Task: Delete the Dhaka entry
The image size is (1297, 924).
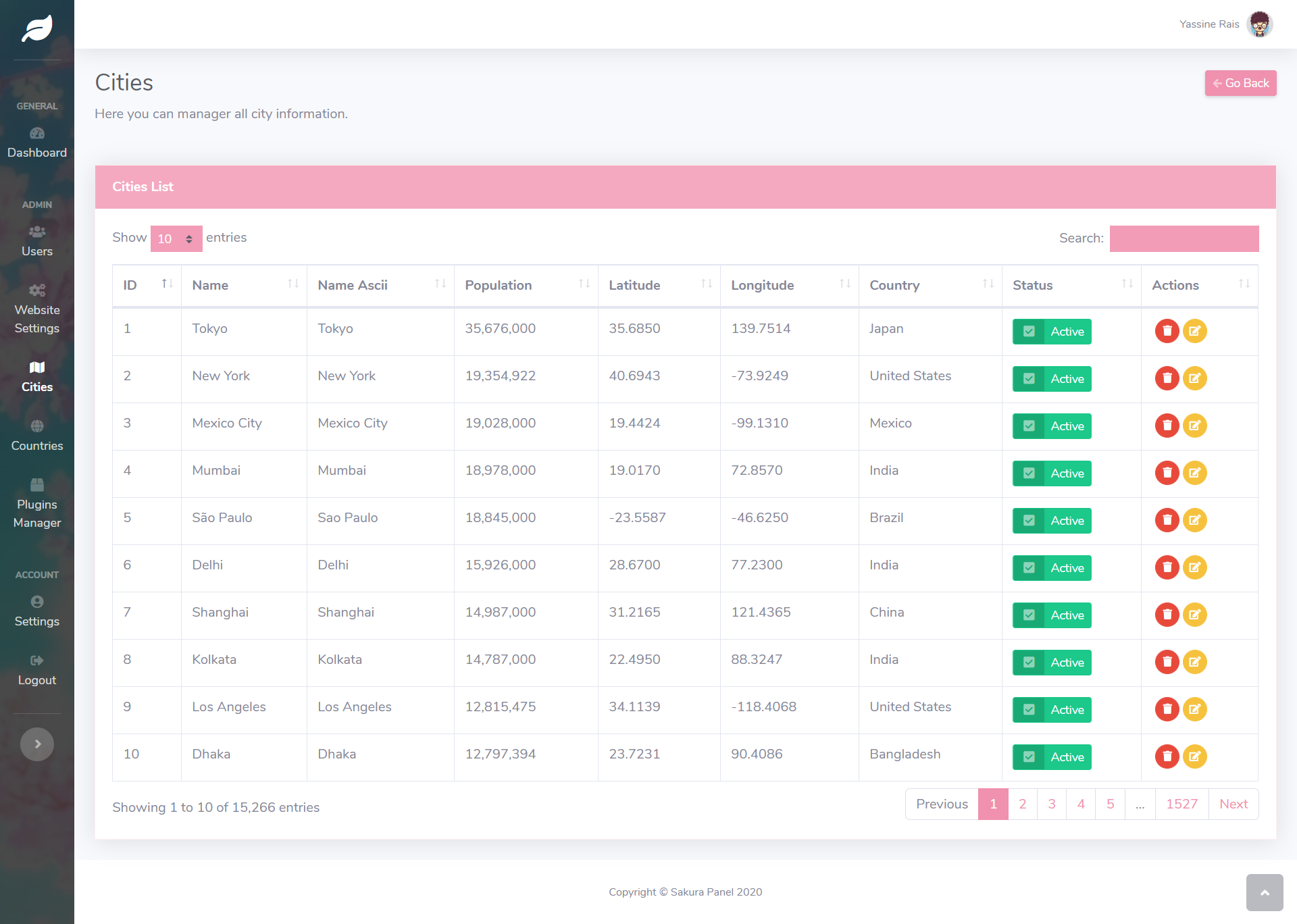Action: (1167, 756)
